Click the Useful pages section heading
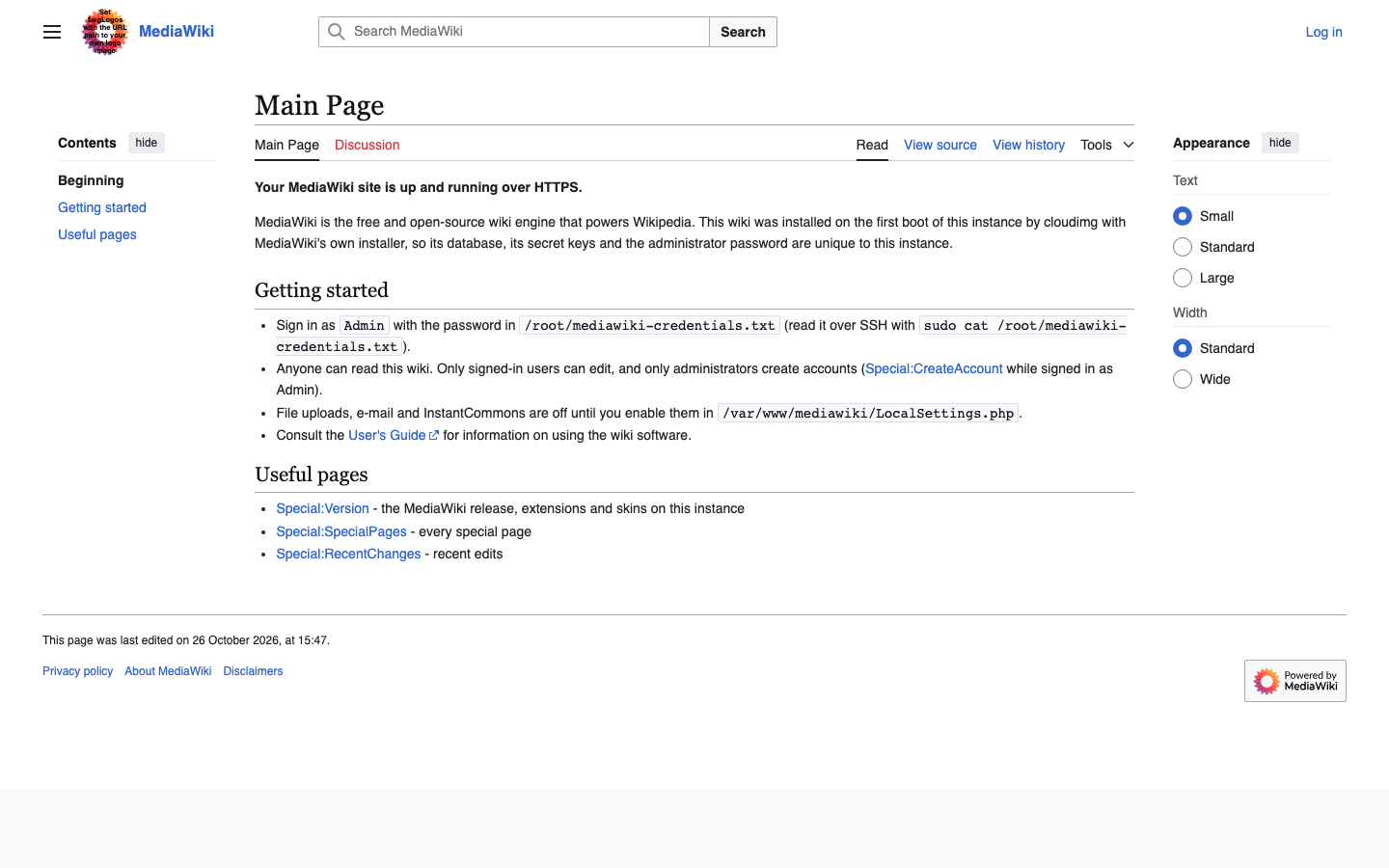The height and width of the screenshot is (868, 1389). point(311,475)
